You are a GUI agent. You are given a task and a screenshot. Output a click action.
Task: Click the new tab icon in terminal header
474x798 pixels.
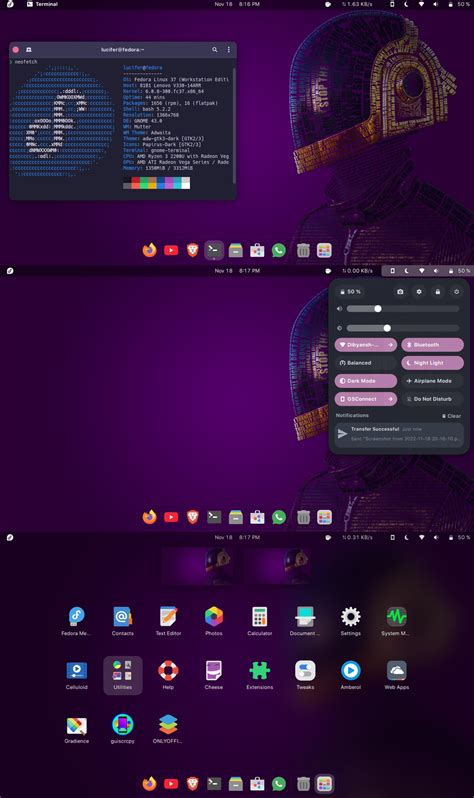29,49
